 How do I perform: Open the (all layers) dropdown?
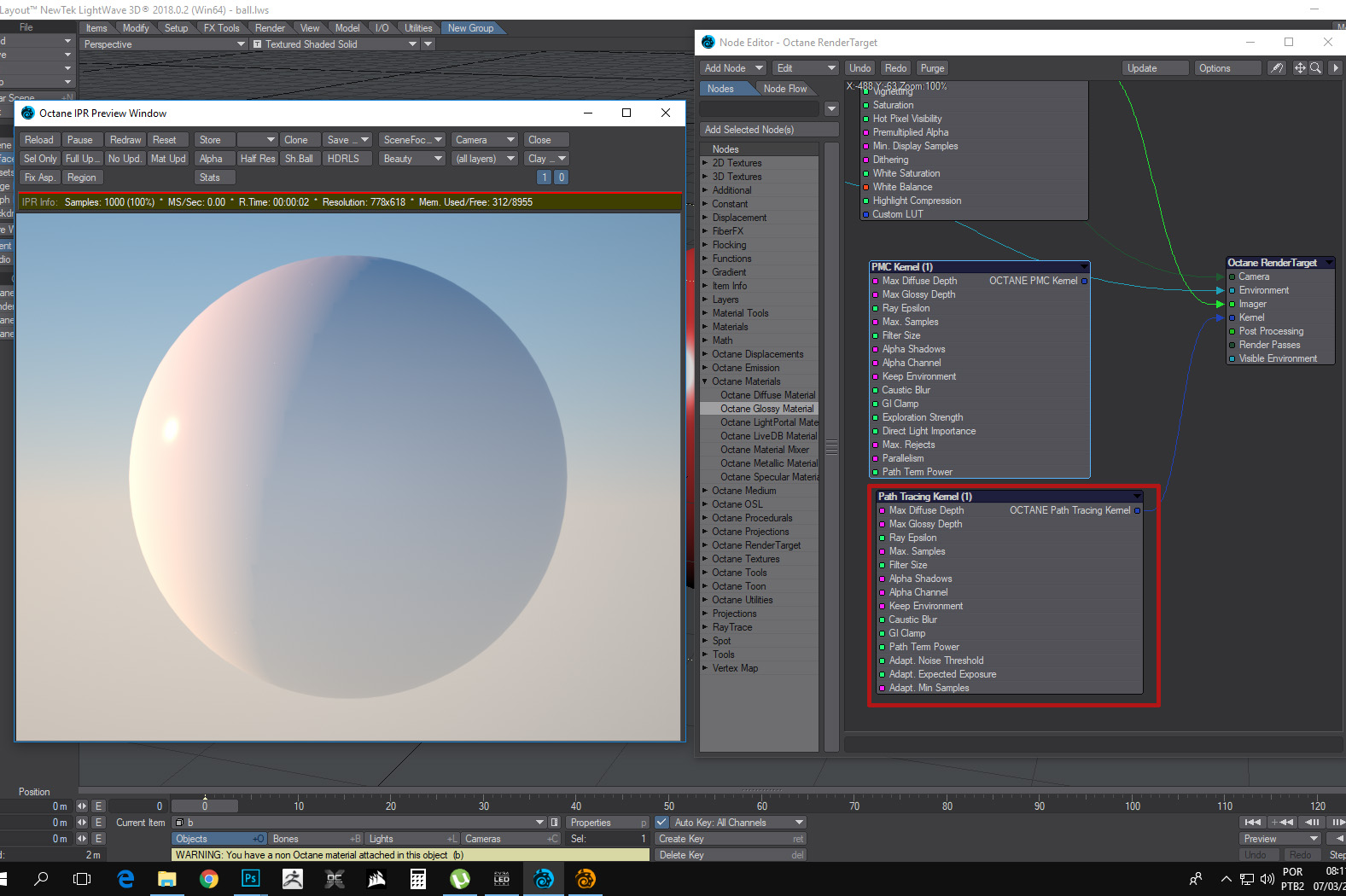[x=485, y=159]
